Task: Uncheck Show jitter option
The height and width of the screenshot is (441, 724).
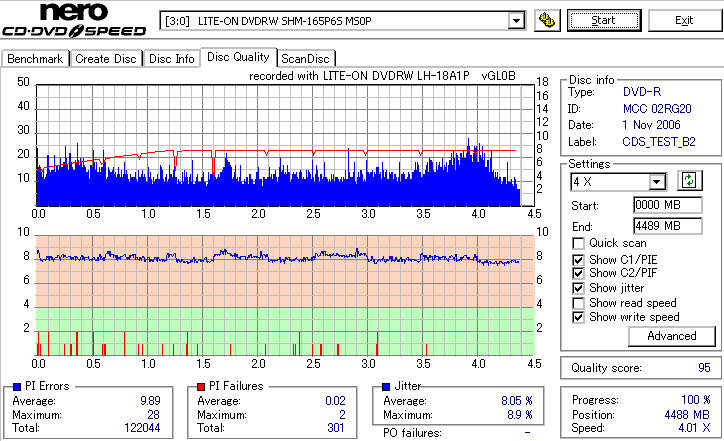Action: point(578,289)
